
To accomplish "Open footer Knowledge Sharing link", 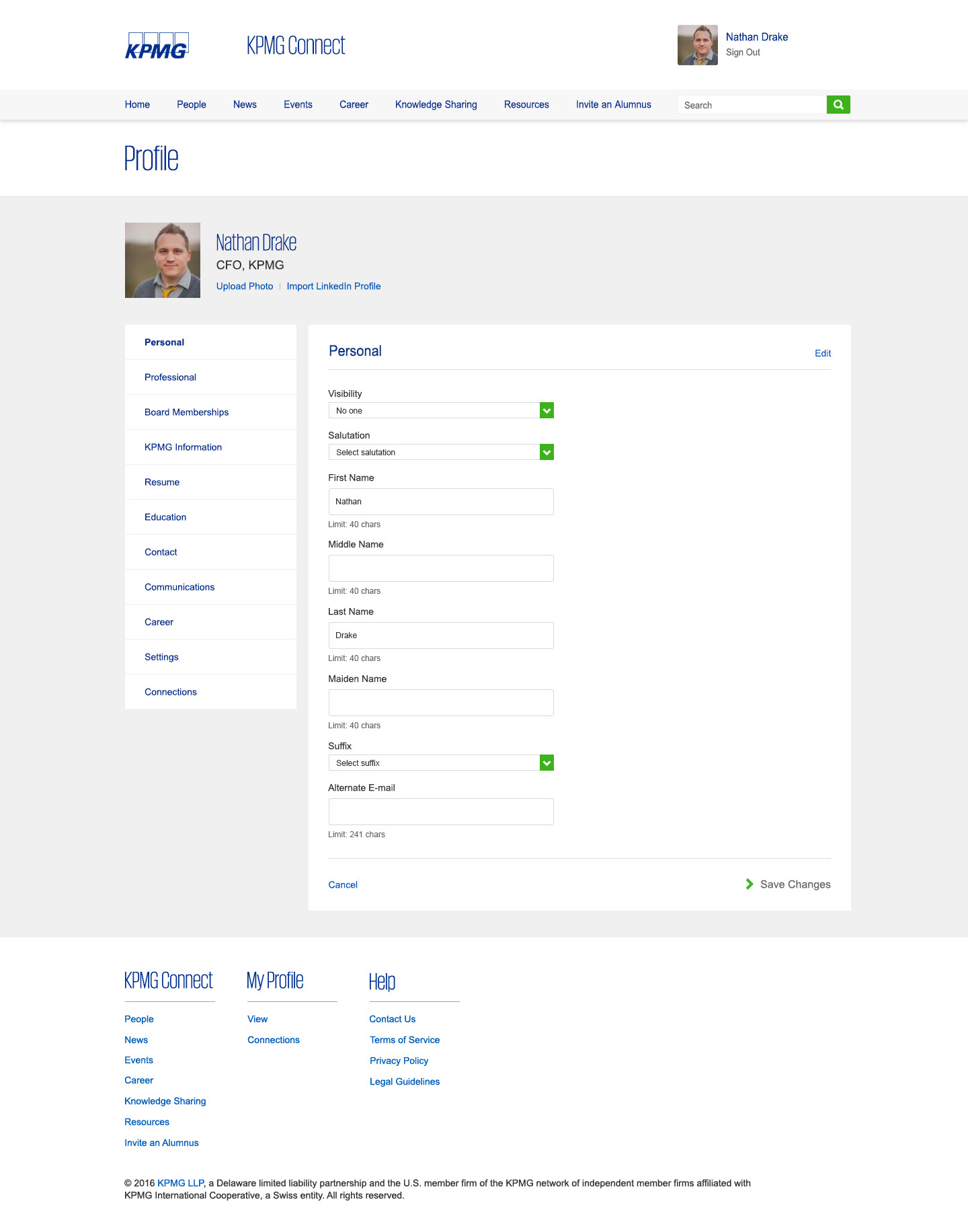I will (x=165, y=1101).
